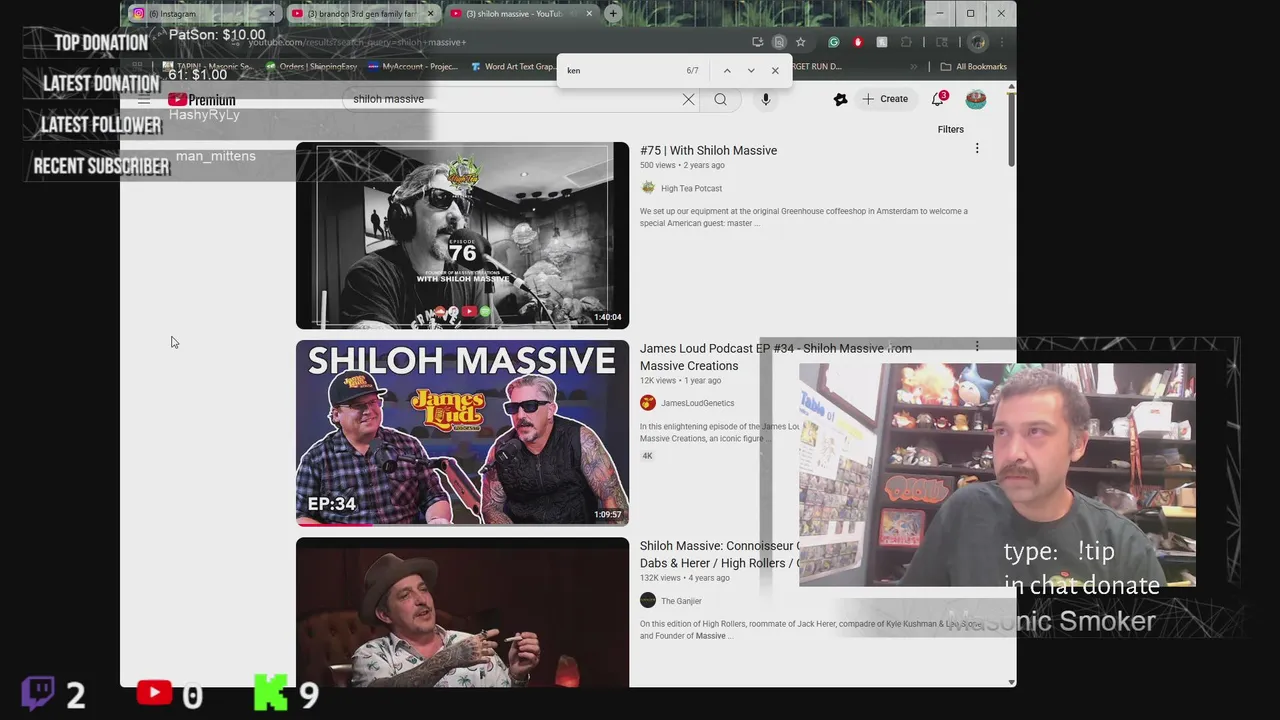Open The Ganjier Shiloh Massive video thumbnail
Screen dimensions: 1280x720
coord(462,612)
